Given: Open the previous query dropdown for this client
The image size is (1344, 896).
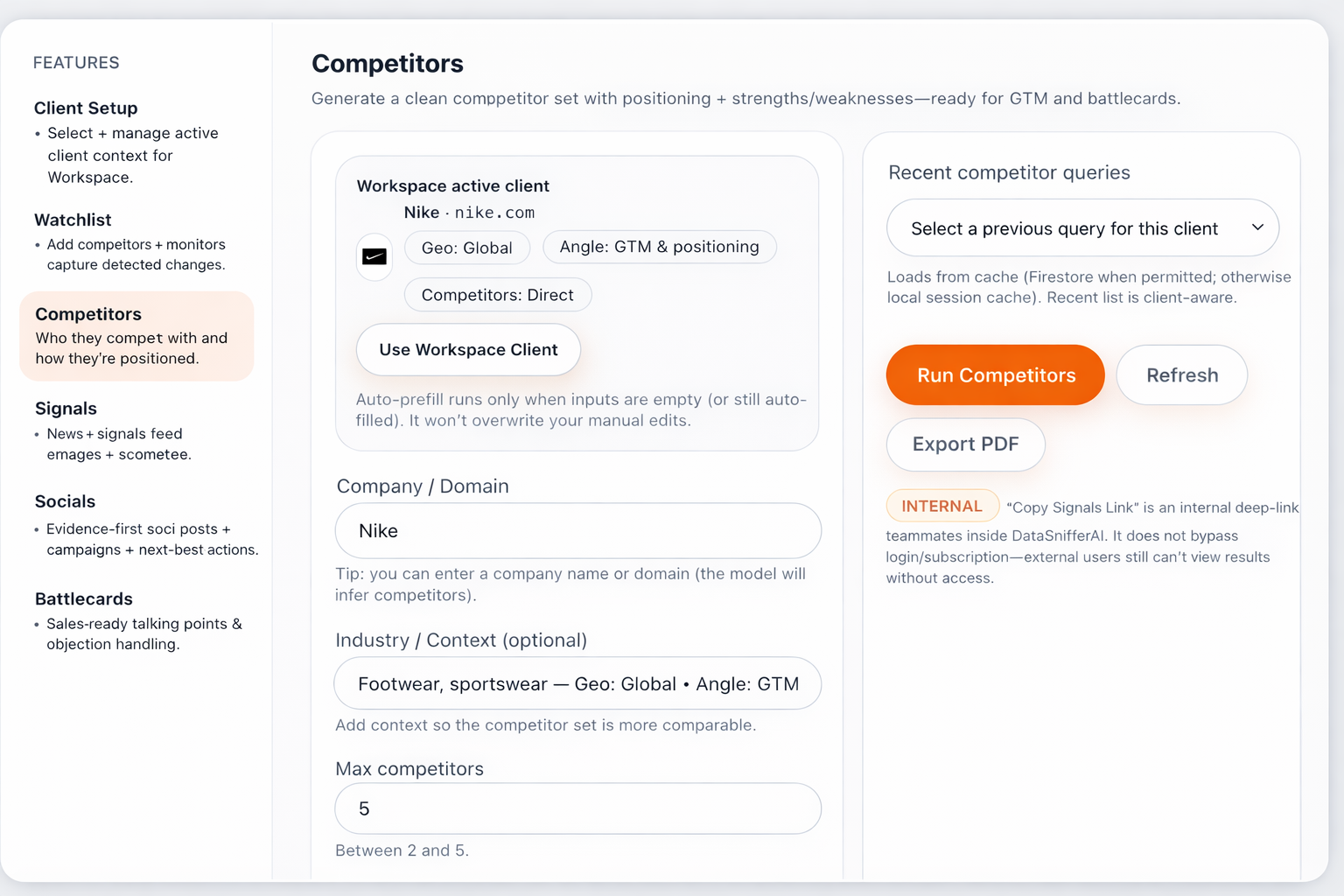Looking at the screenshot, I should point(1081,227).
